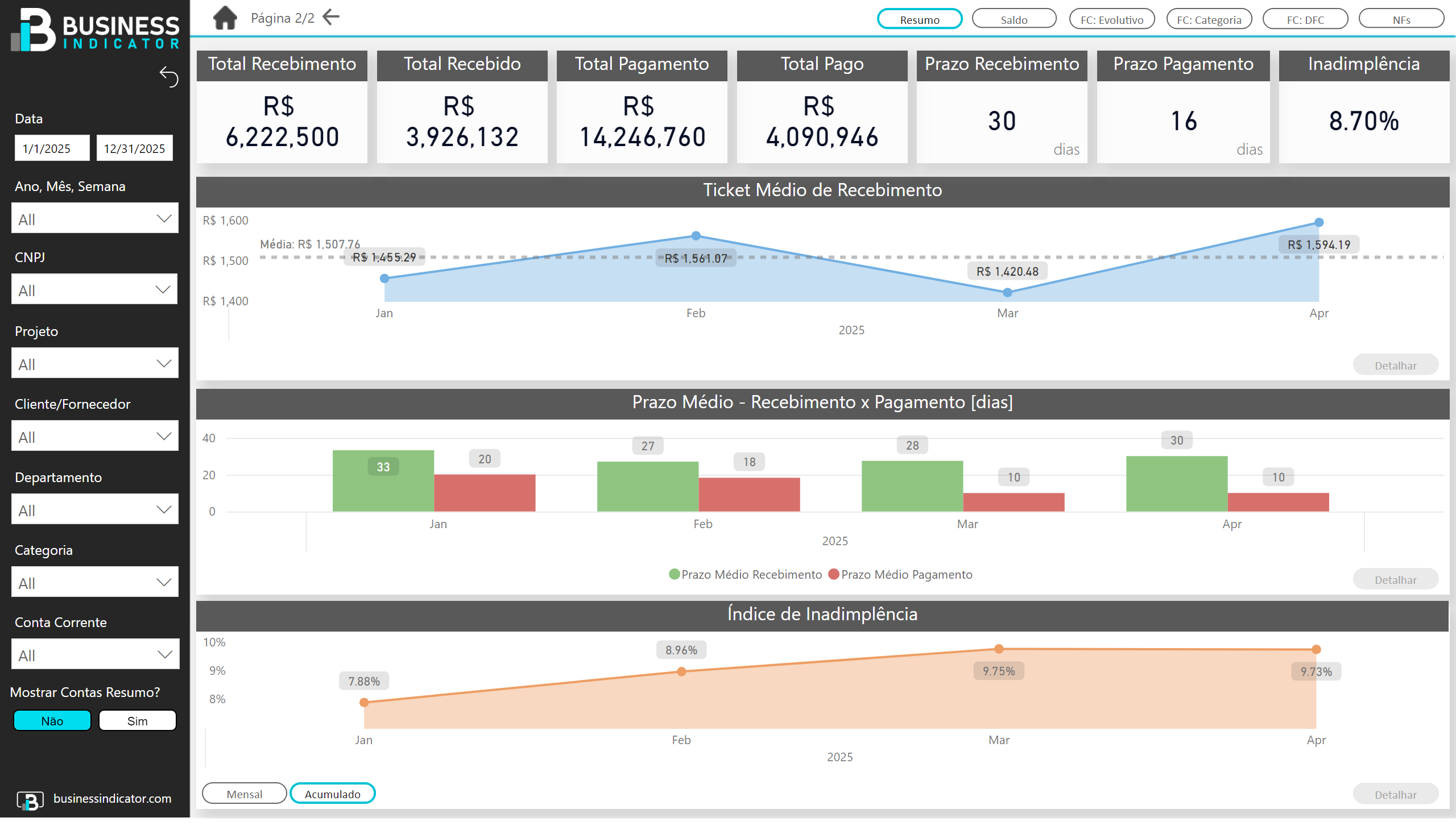1456x830 pixels.
Task: Select Sim for Mostrar Contas Resumo
Action: tap(137, 721)
